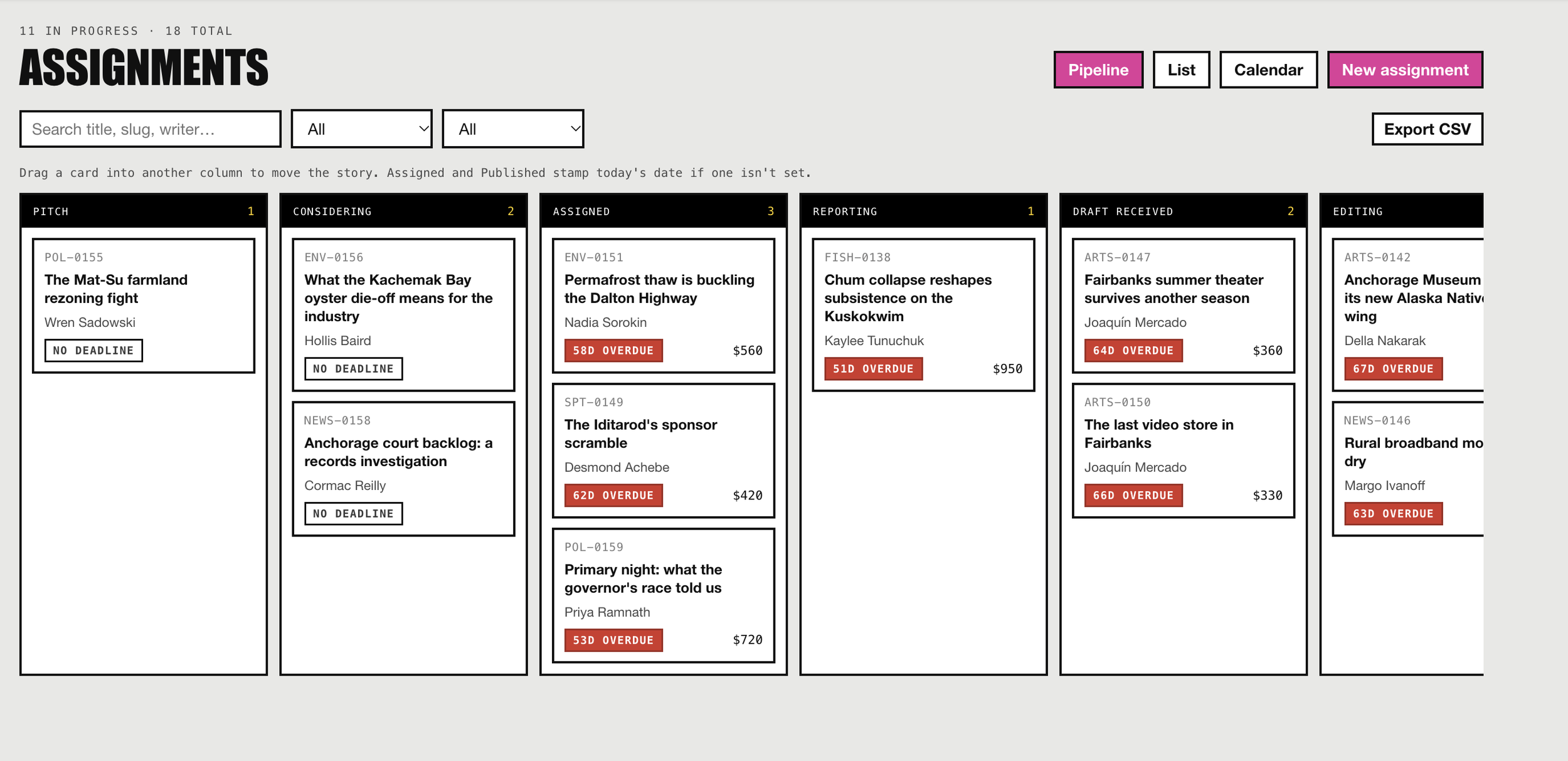Click the ASSIGNED column header
The height and width of the screenshot is (761, 1568).
(664, 211)
